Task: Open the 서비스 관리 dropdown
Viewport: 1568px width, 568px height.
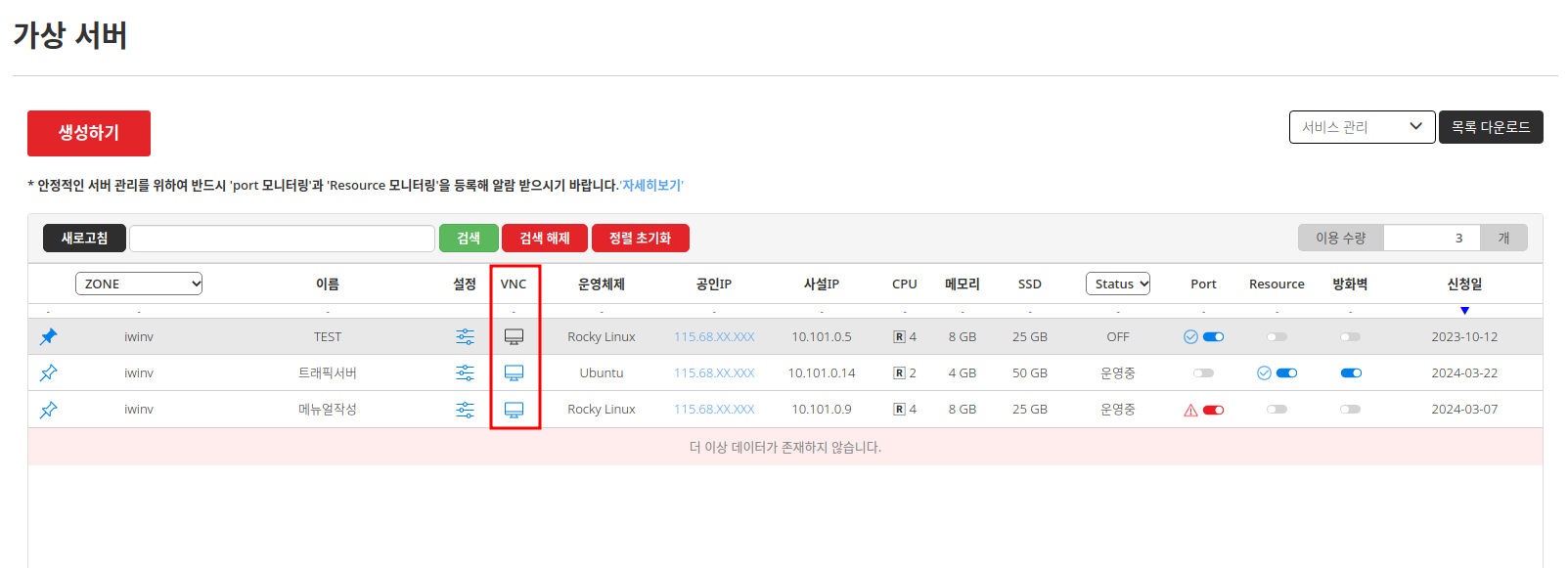Action: (x=1362, y=127)
